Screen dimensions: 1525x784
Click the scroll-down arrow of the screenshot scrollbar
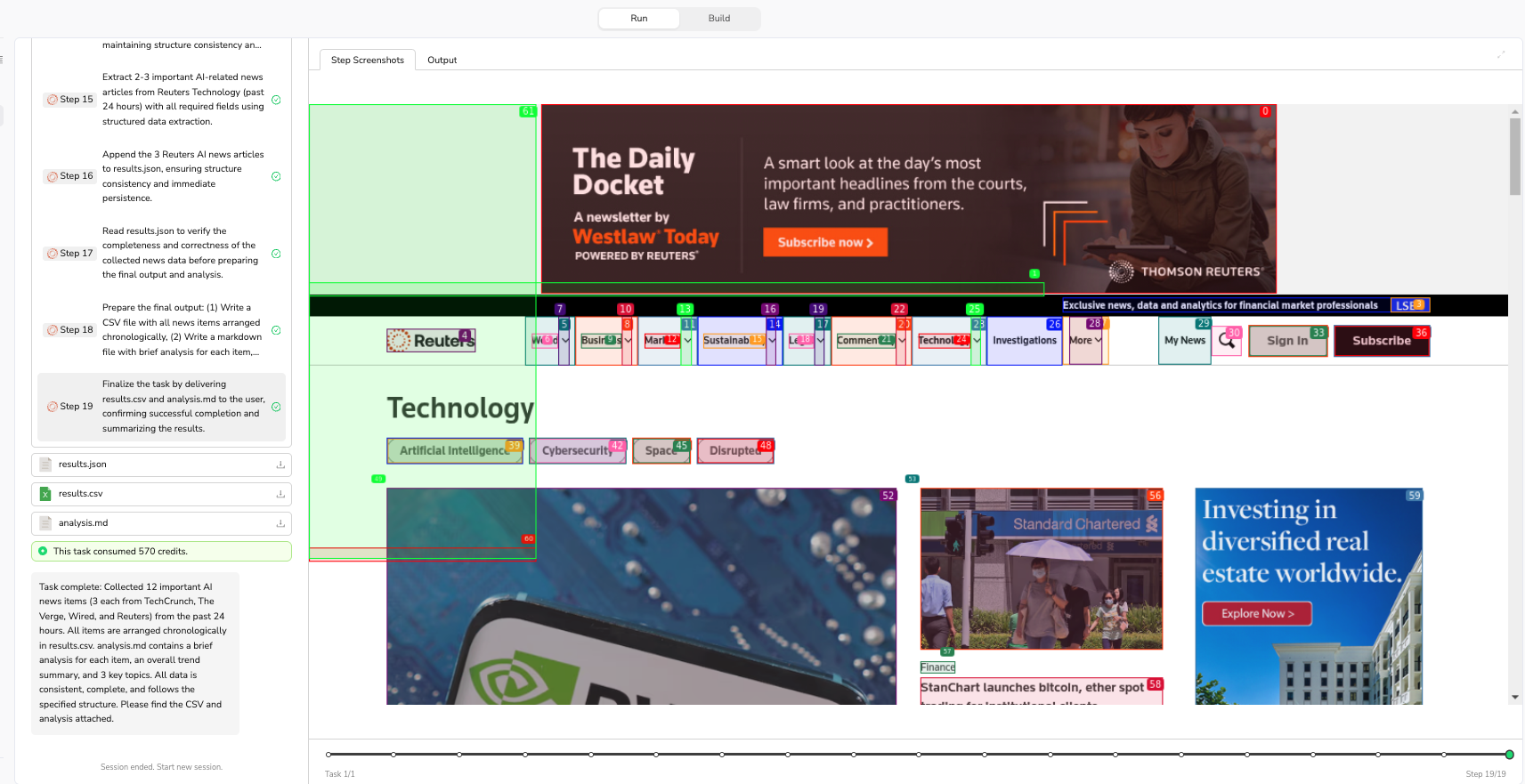(x=1514, y=698)
